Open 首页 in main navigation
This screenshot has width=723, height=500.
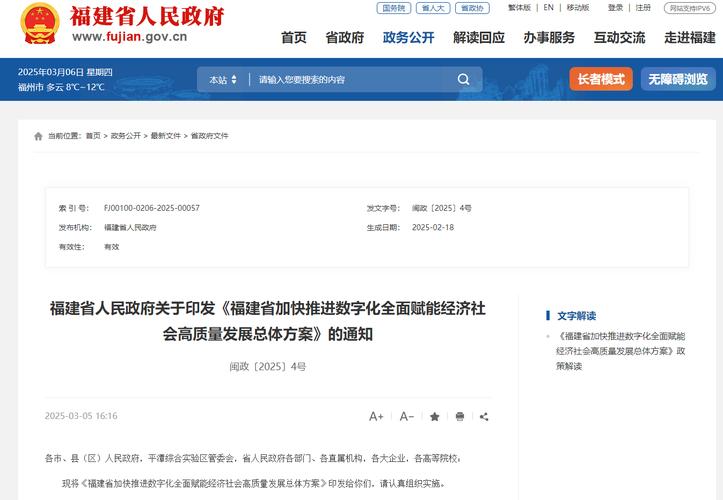click(294, 37)
